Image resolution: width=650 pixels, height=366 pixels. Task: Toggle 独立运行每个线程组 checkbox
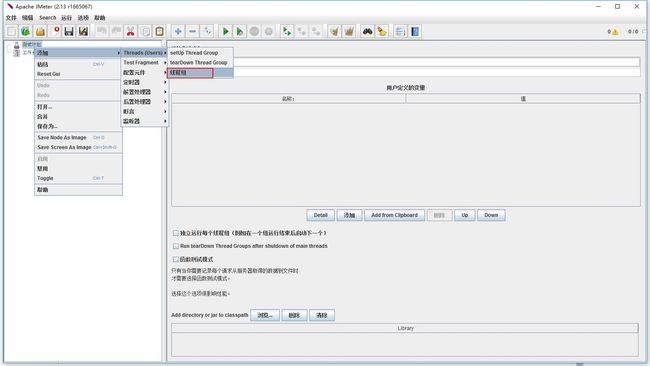click(176, 233)
